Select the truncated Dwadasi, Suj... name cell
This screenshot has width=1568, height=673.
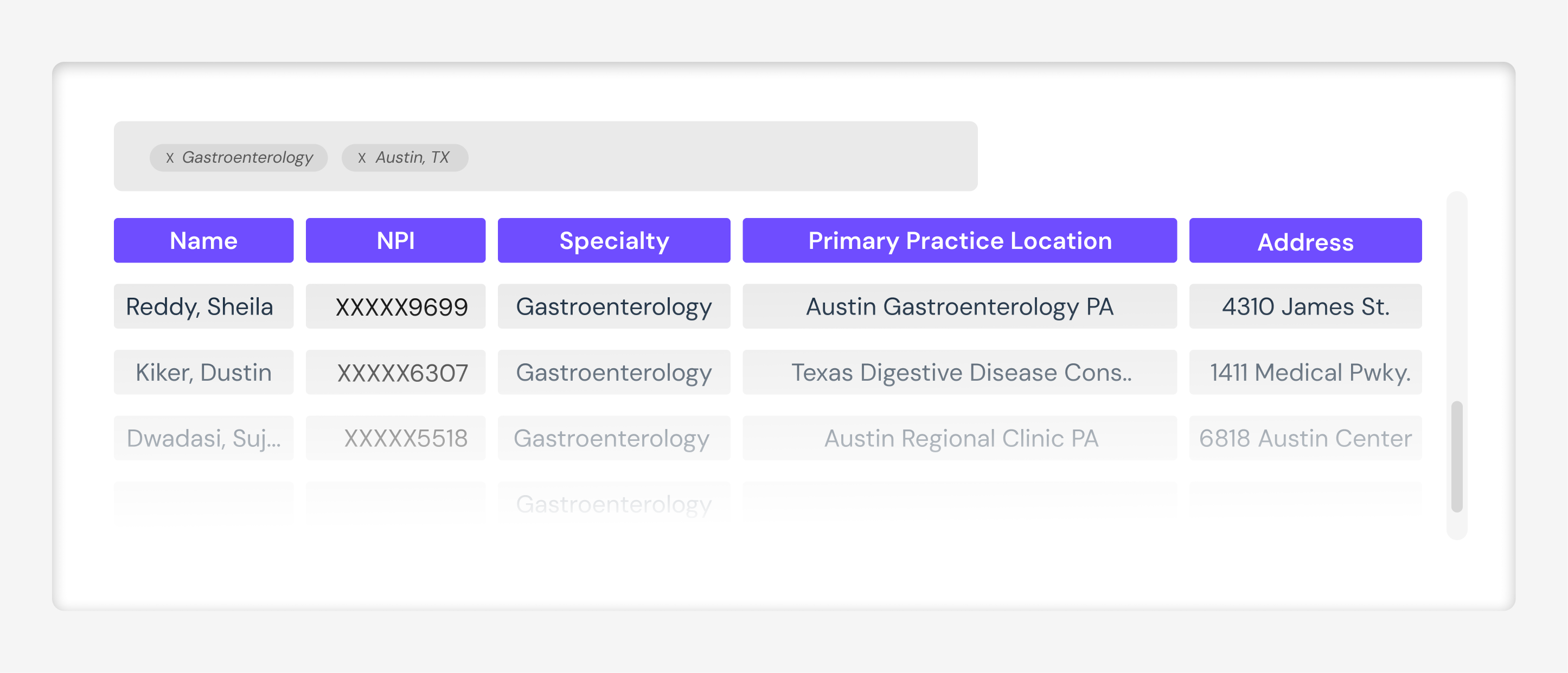click(203, 438)
